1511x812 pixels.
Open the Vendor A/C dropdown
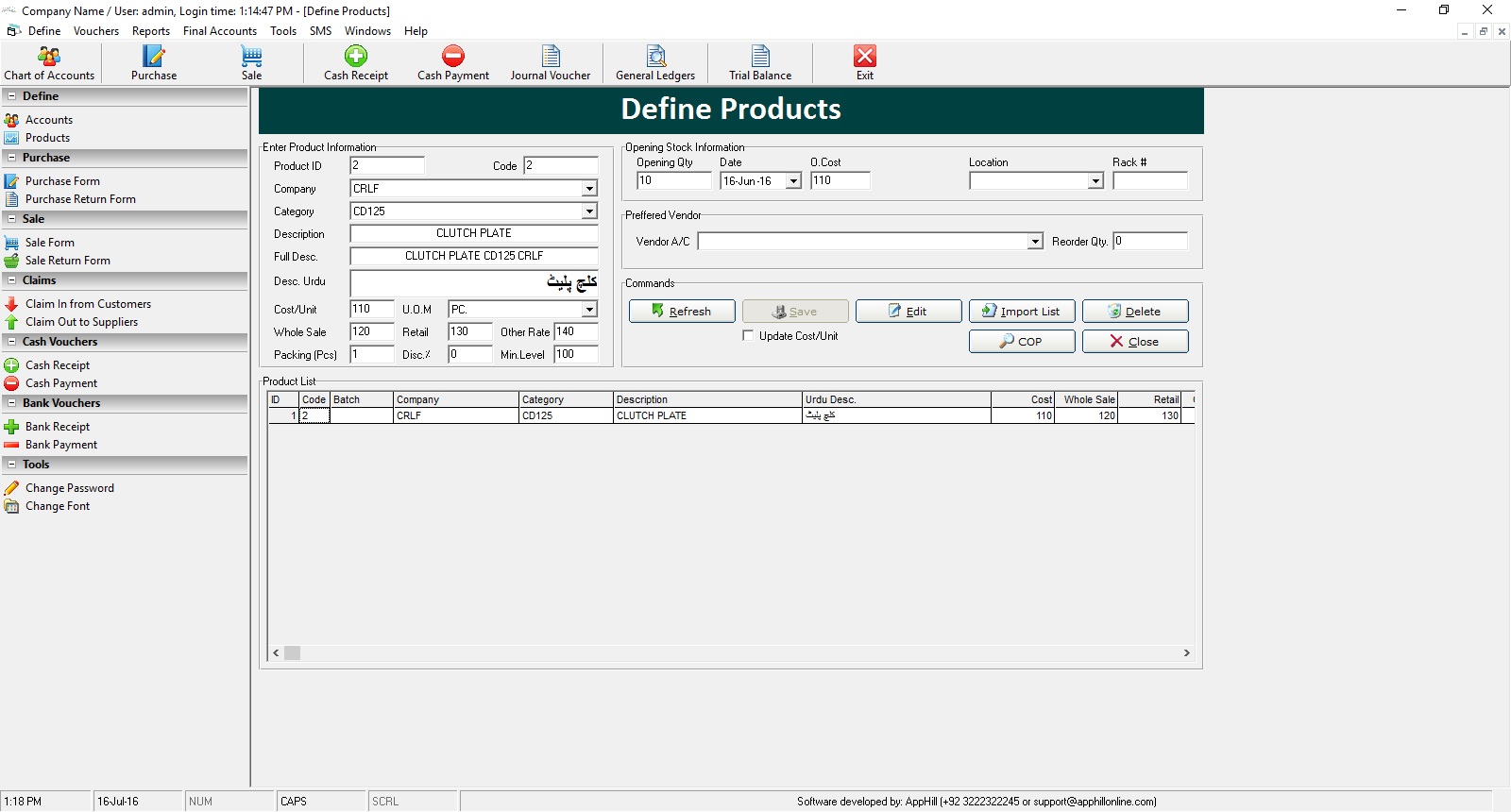click(1035, 242)
